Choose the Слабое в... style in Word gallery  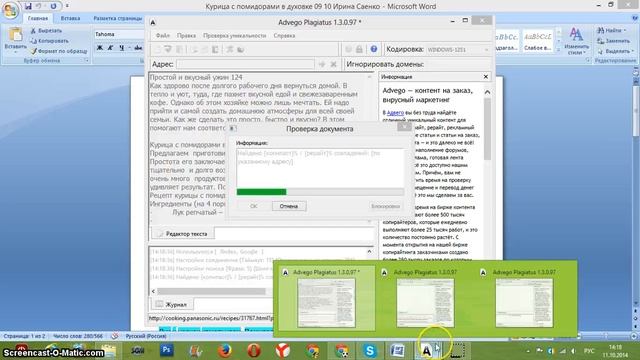point(538,41)
